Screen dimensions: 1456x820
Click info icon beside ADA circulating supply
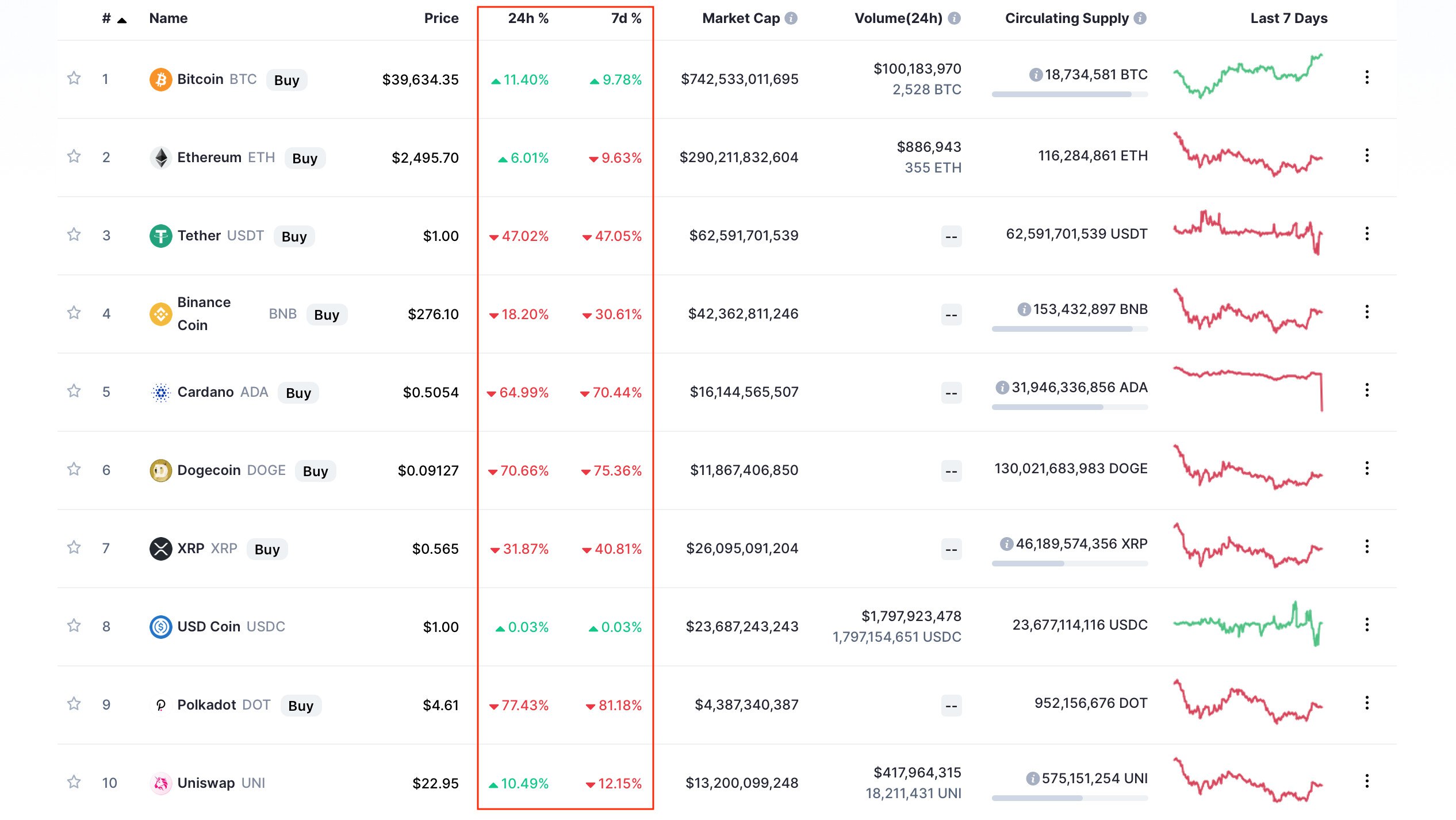[1002, 388]
